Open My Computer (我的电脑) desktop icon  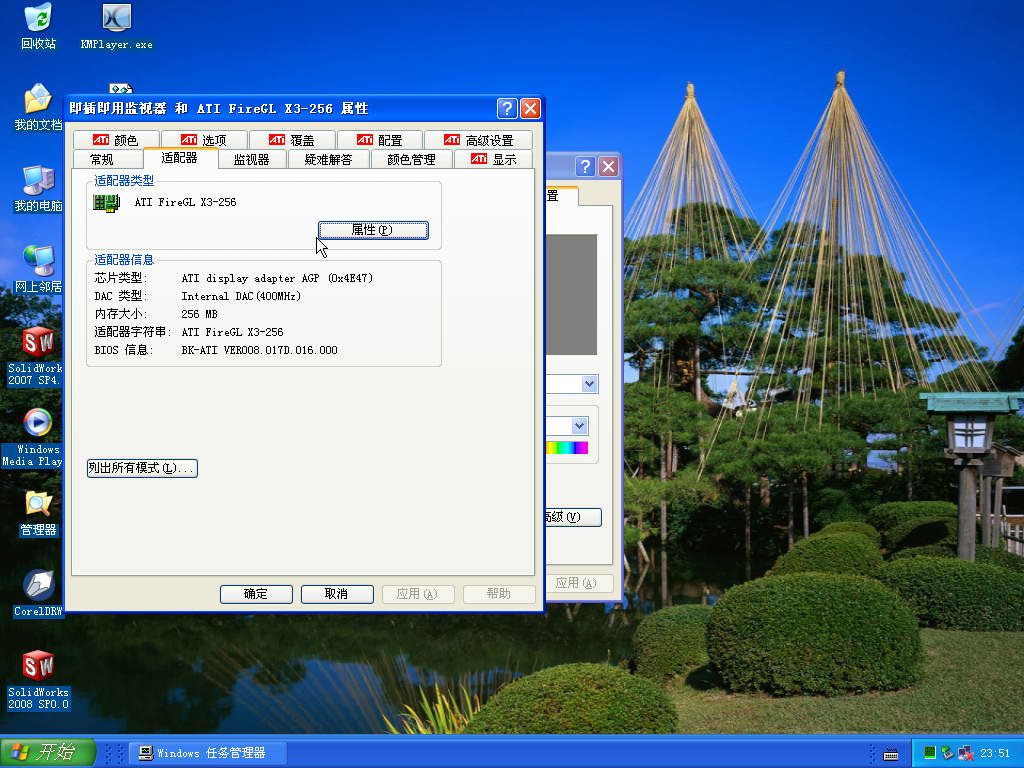pyautogui.click(x=38, y=188)
